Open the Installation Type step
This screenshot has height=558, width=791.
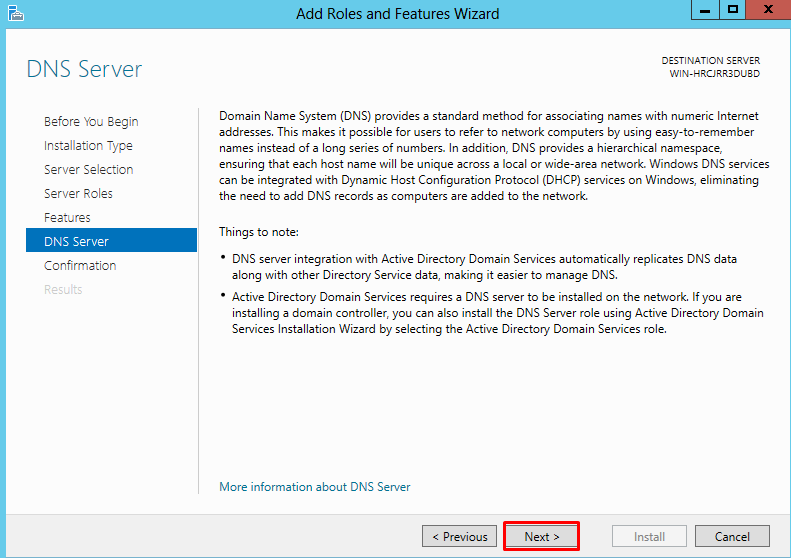pos(88,146)
